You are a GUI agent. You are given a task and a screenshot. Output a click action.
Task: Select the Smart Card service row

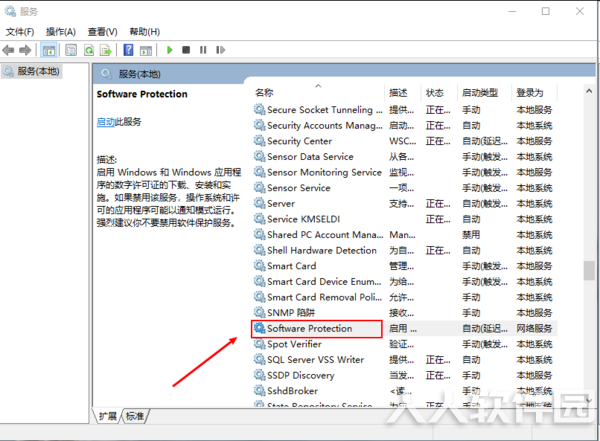404,266
